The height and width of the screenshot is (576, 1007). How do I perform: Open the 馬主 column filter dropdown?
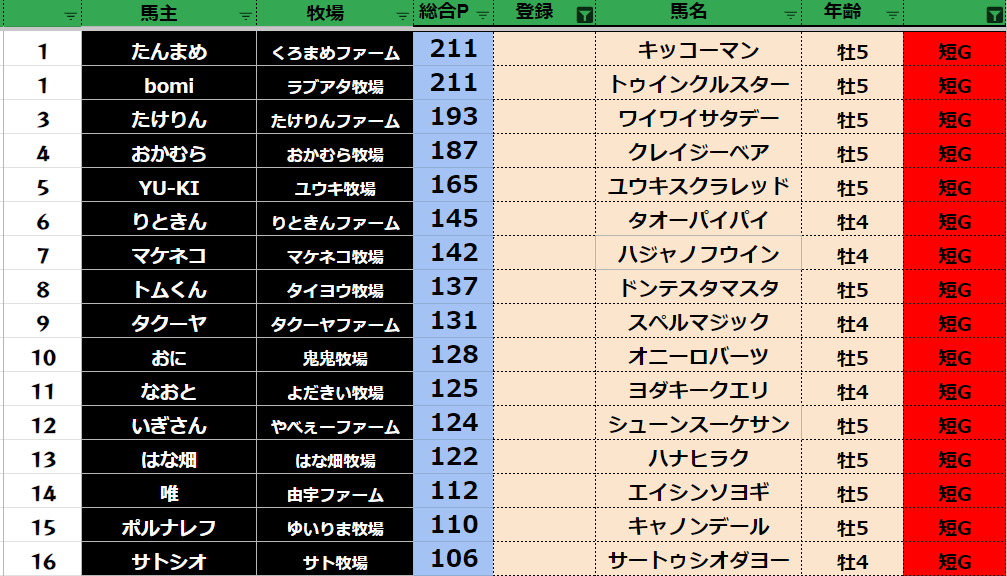(x=246, y=15)
